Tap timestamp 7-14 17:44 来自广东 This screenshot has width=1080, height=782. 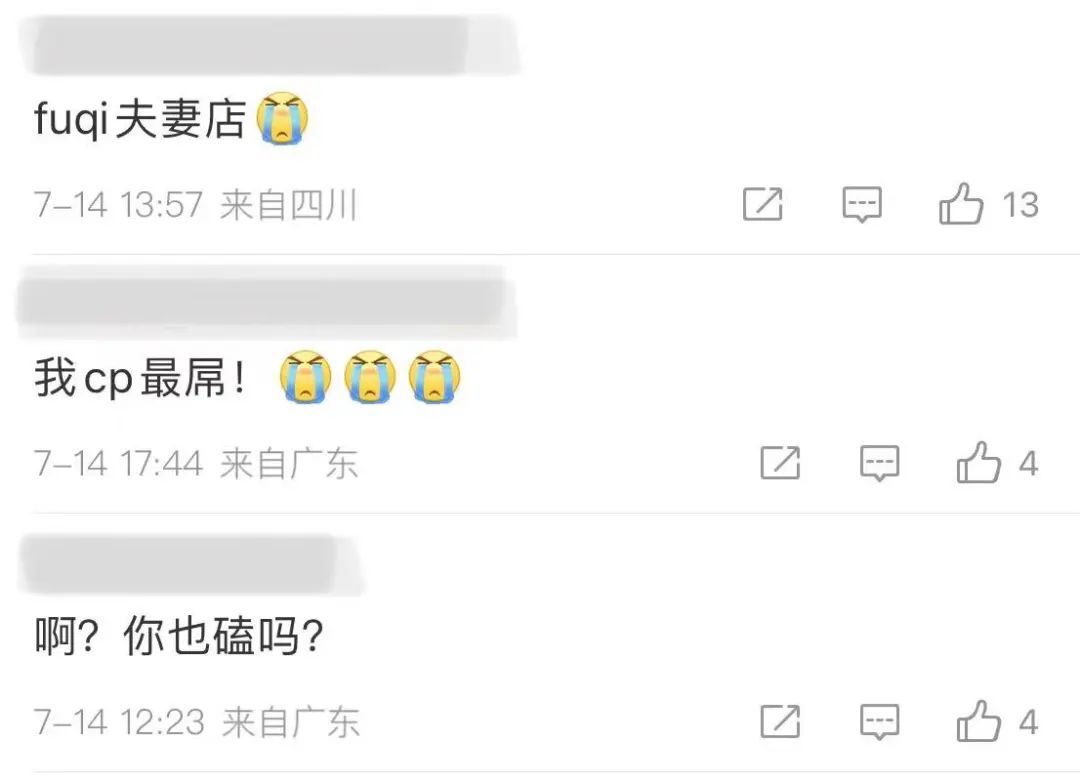coord(196,463)
